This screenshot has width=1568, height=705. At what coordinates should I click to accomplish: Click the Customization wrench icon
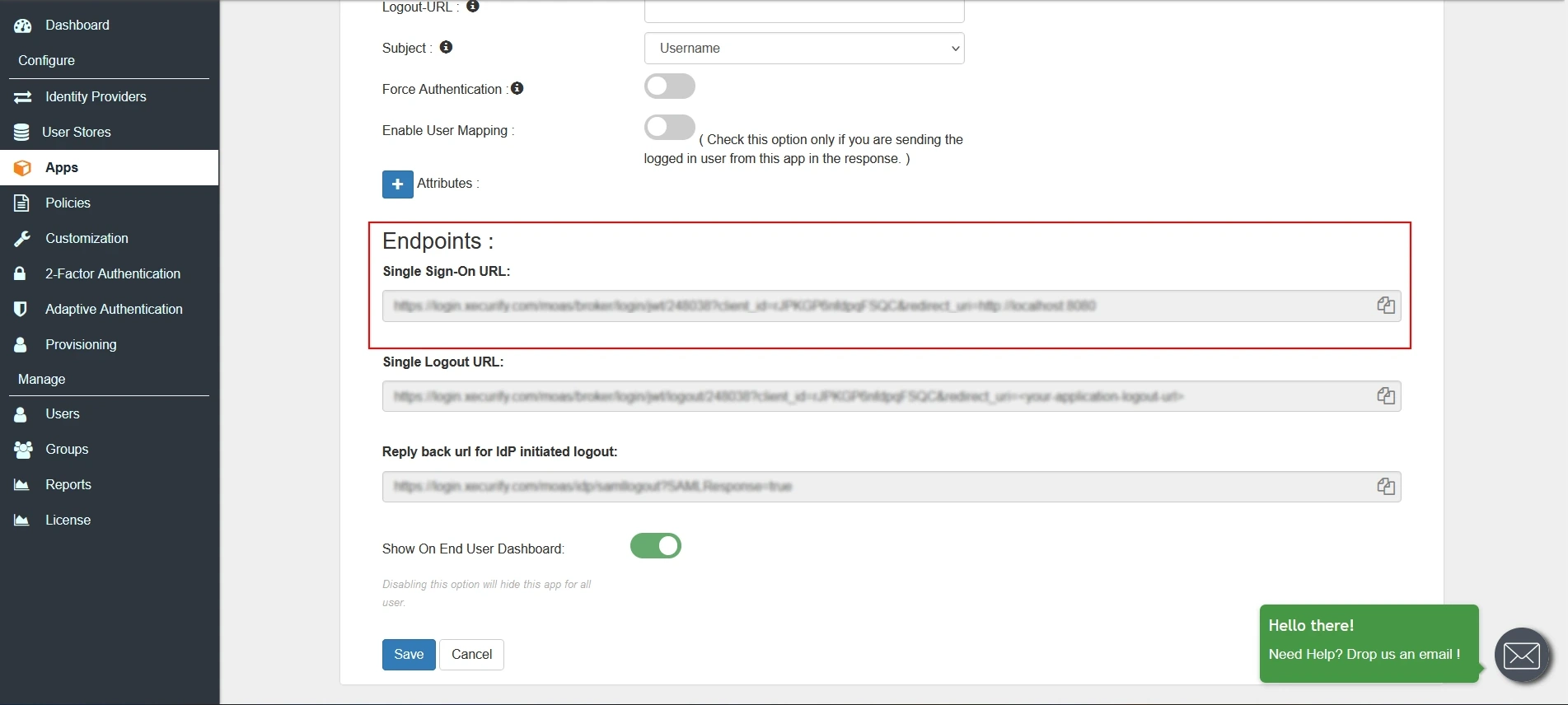pyautogui.click(x=22, y=238)
